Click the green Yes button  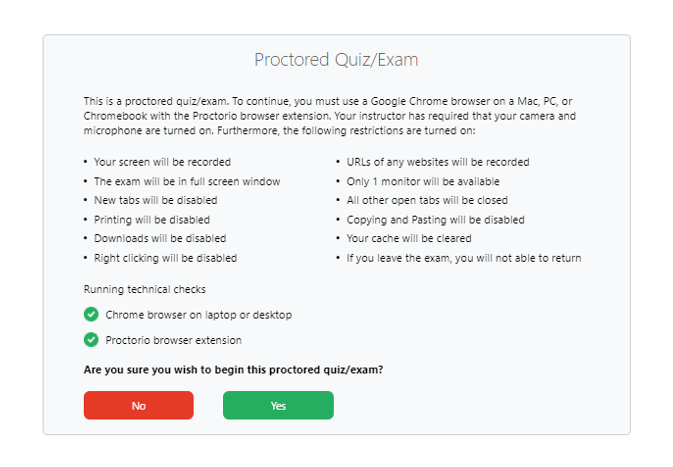click(x=278, y=405)
